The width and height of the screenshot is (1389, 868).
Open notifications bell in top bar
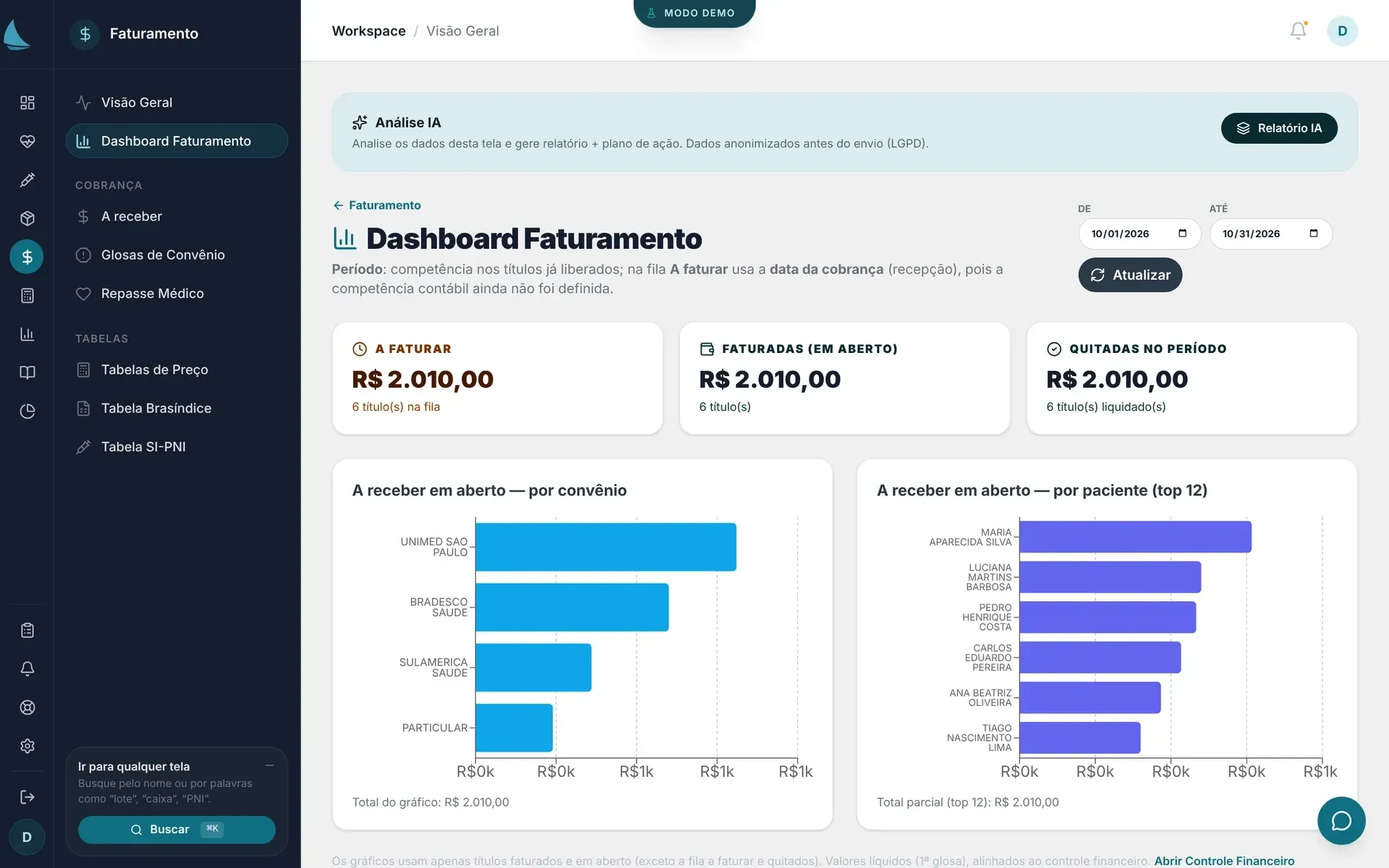(1299, 30)
